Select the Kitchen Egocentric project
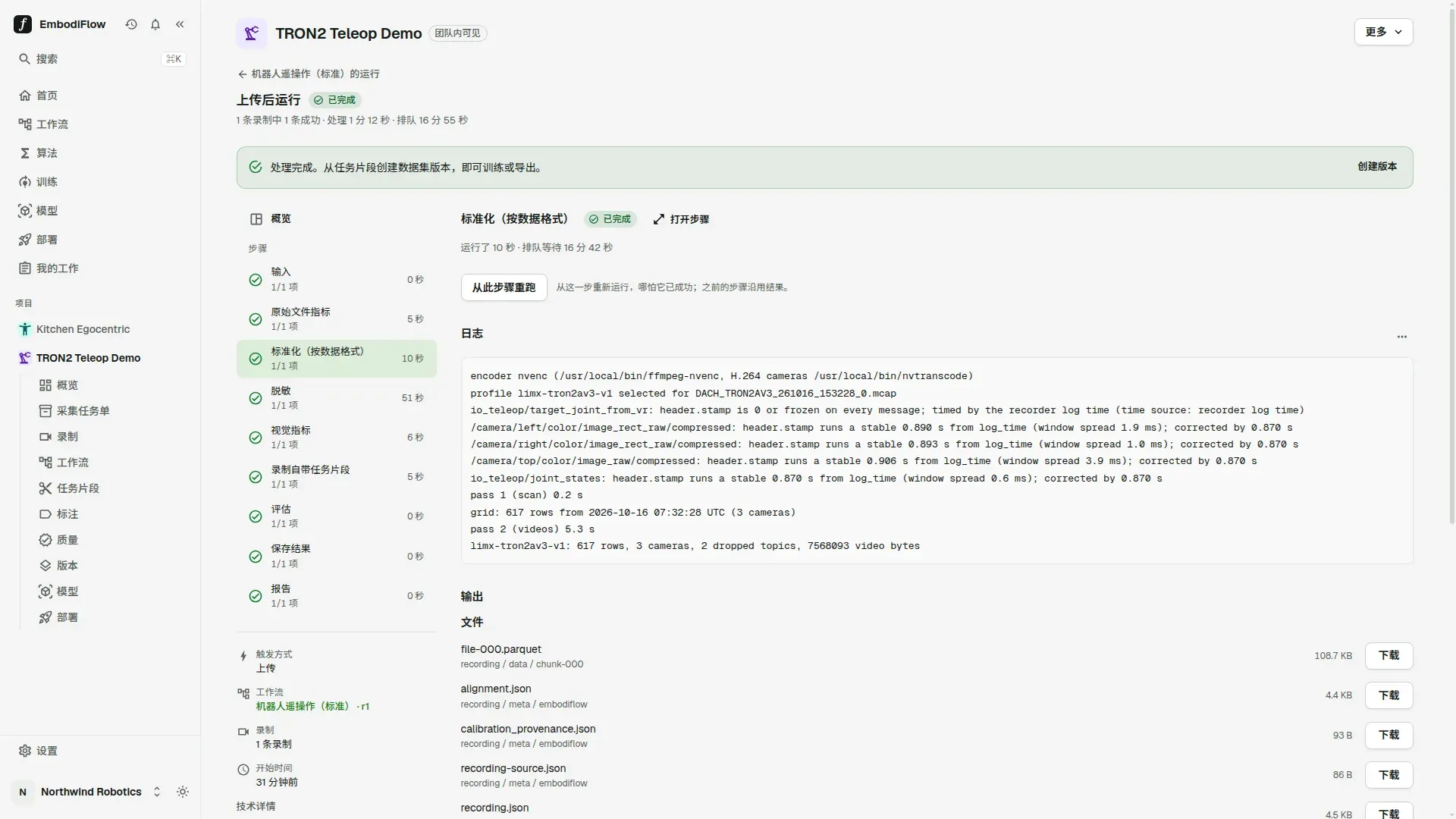Image resolution: width=1456 pixels, height=819 pixels. tap(100, 329)
